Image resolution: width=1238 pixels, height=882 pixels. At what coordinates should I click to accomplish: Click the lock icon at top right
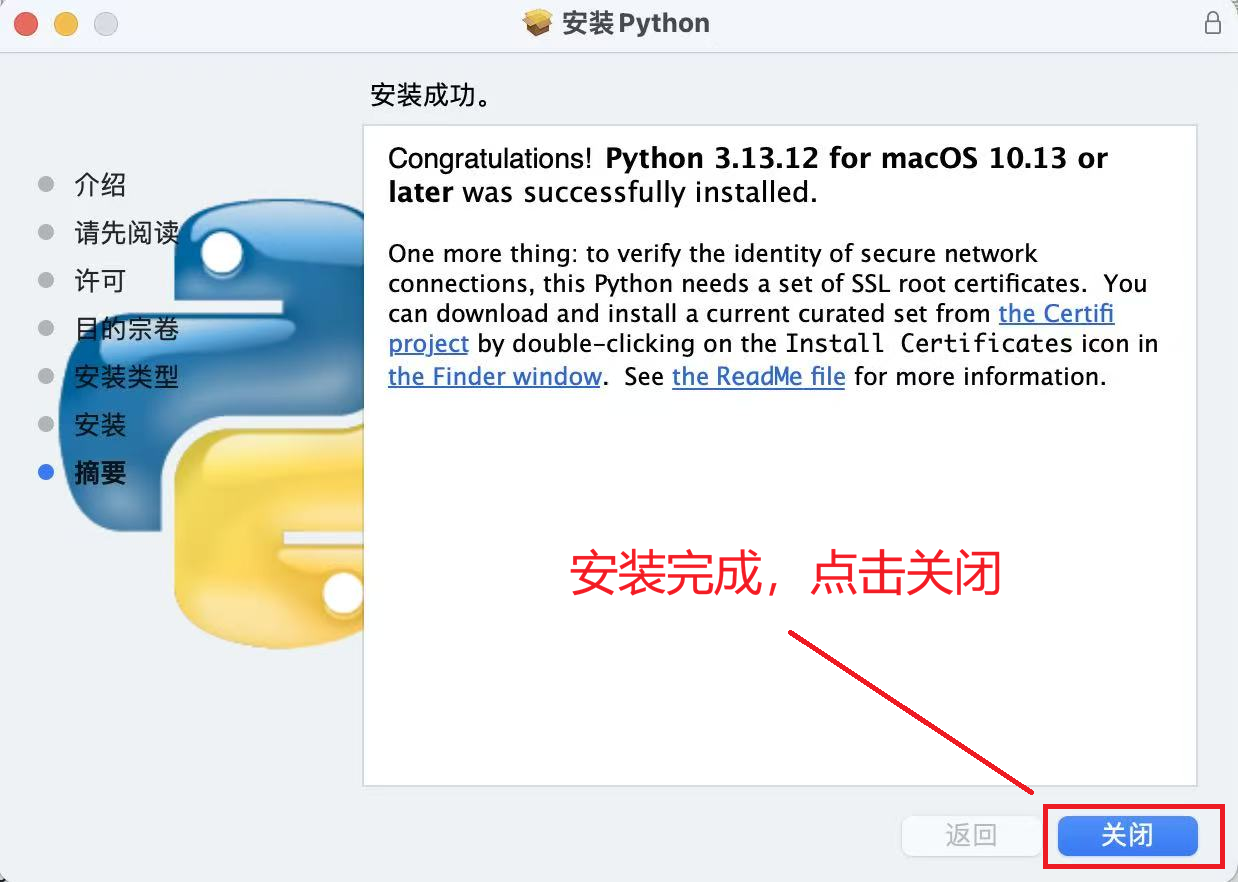click(x=1213, y=22)
